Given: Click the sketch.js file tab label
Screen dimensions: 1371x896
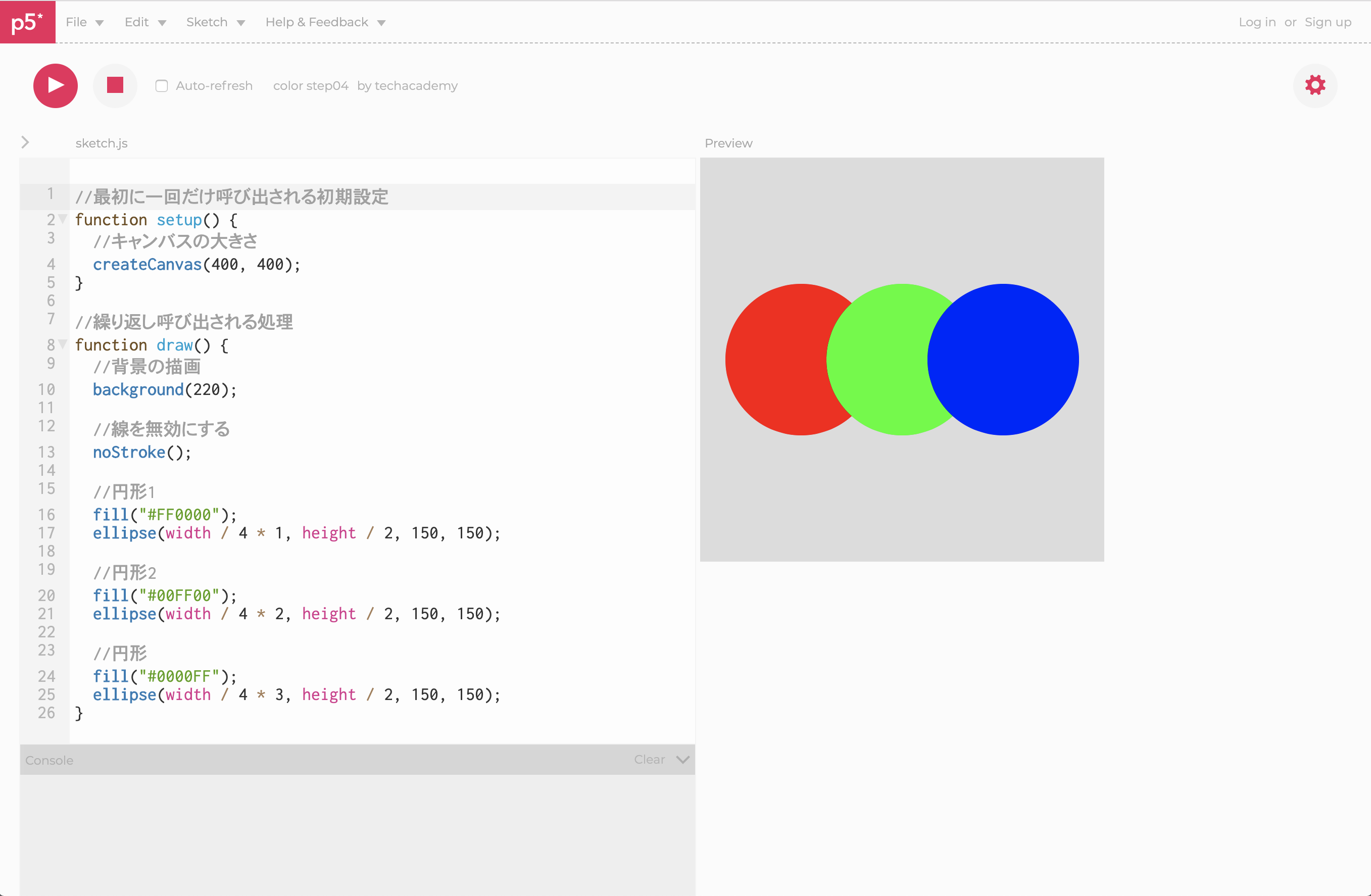Looking at the screenshot, I should (102, 143).
